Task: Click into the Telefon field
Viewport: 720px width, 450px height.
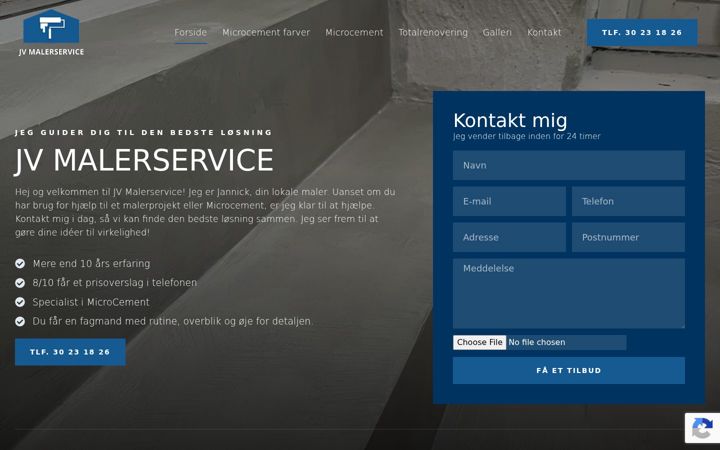Action: (628, 201)
